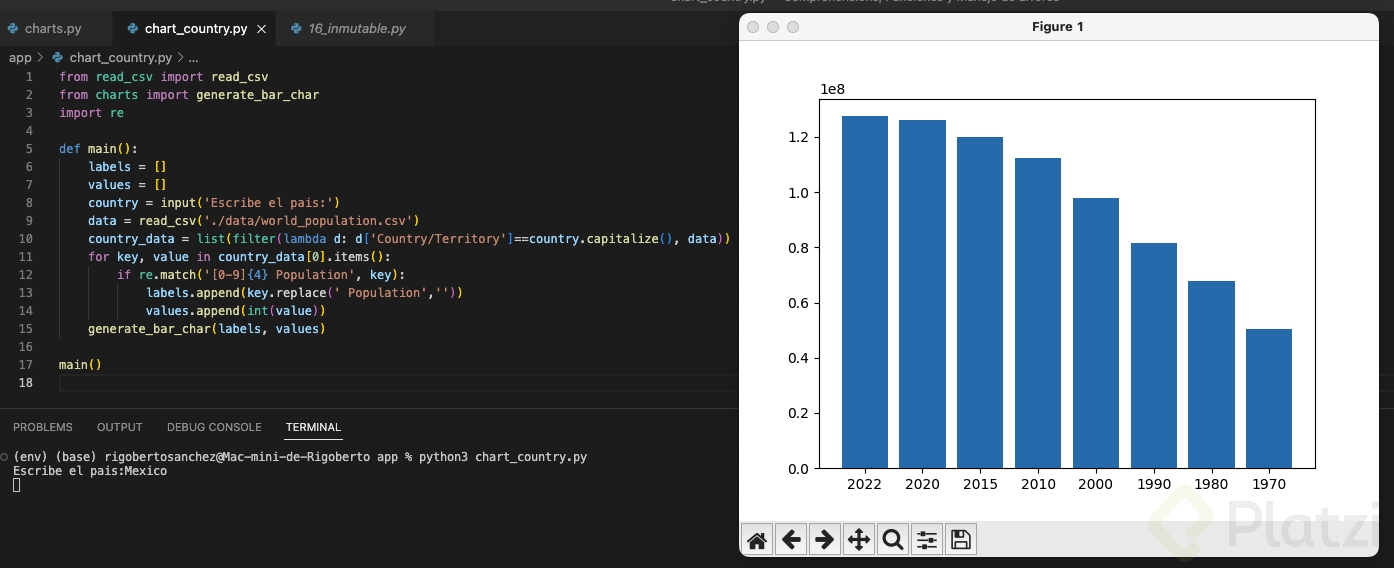Viewport: 1394px width, 568px height.
Task: Click chart_country.py in the breadcrumb path
Action: 120,58
